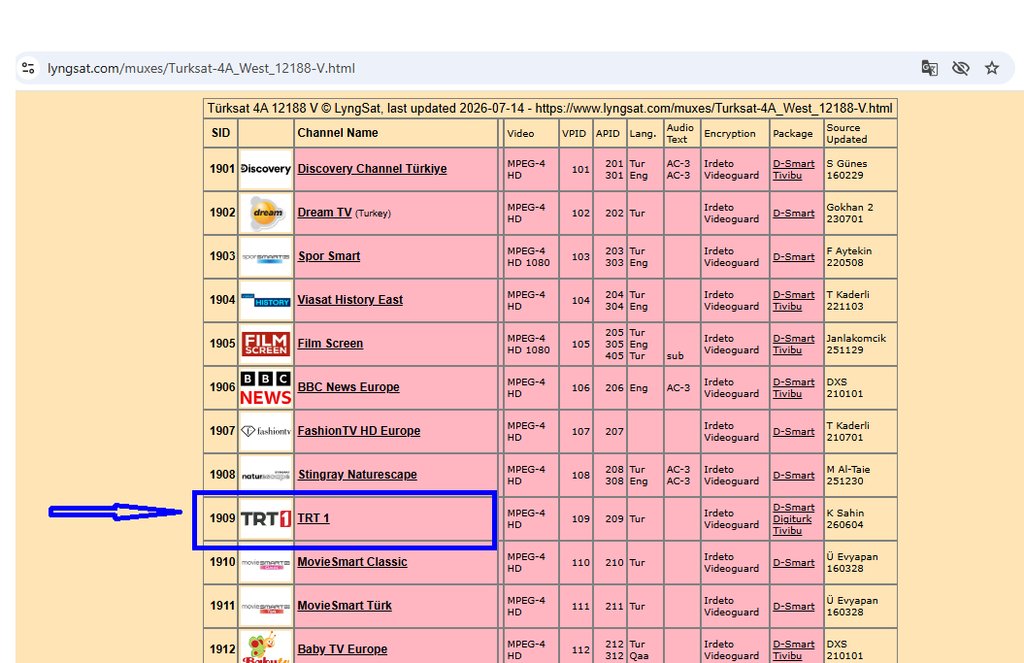Click D-Smart package in MovieSmart Türk row

click(x=793, y=607)
